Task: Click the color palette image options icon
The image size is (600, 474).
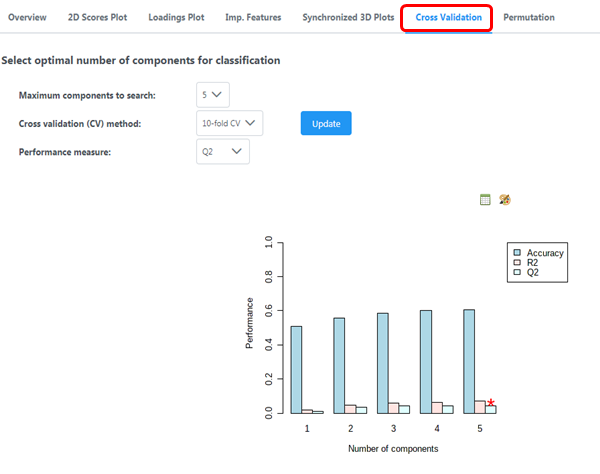Action: click(505, 200)
